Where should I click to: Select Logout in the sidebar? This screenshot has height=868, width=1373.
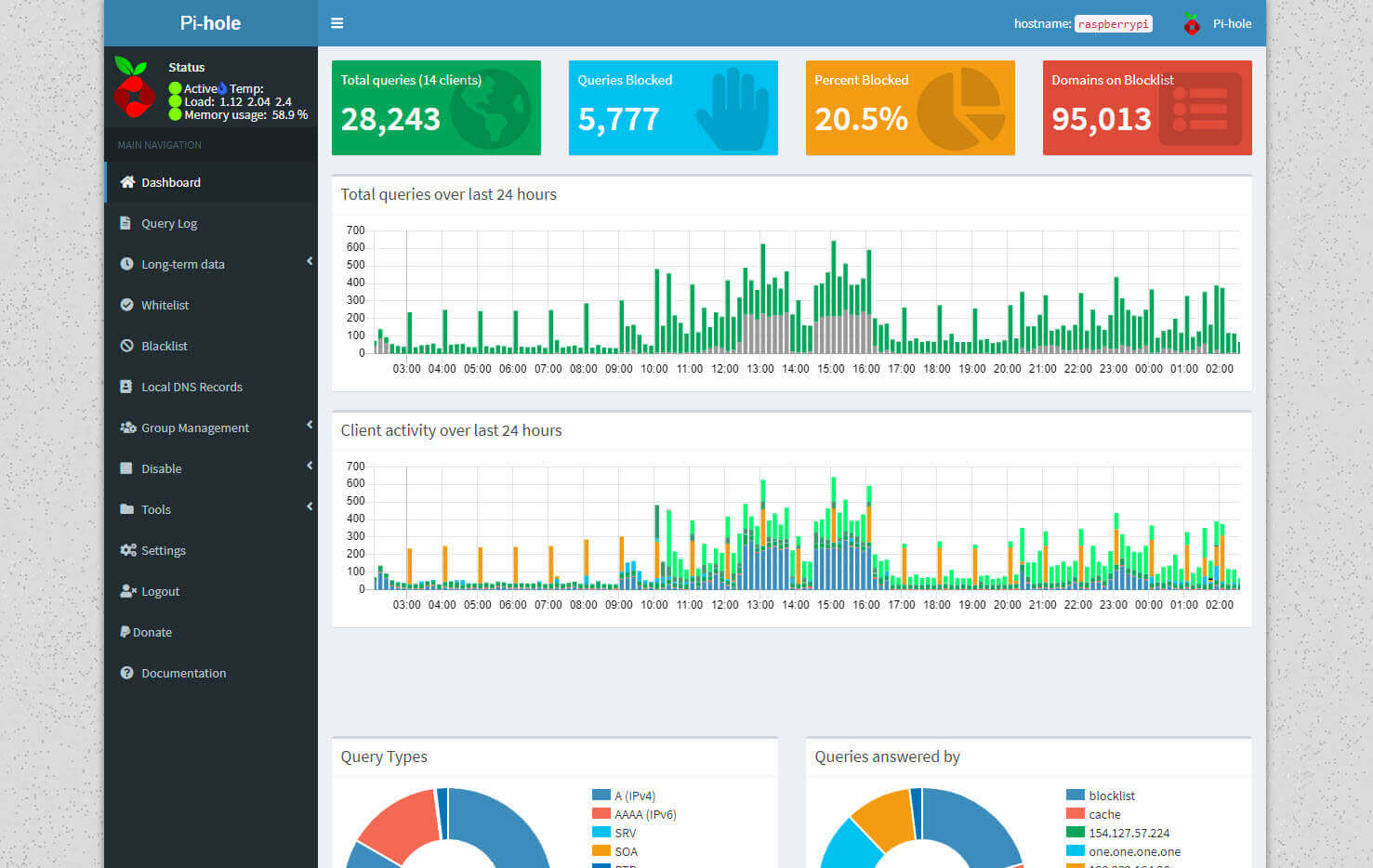click(160, 591)
